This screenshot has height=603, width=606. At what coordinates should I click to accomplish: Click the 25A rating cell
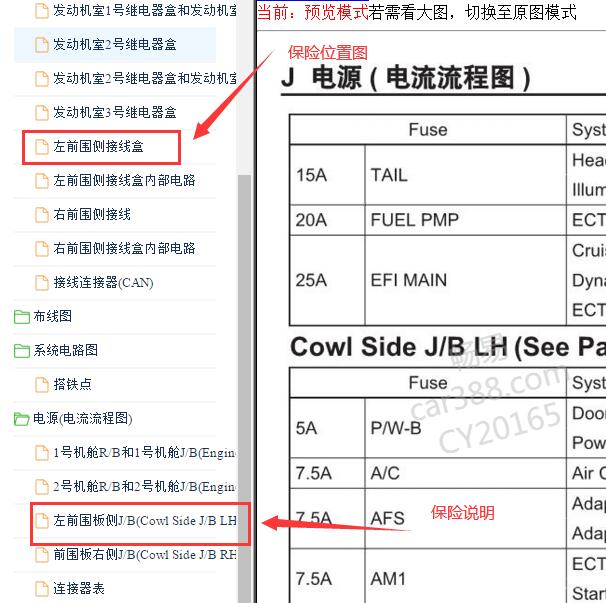pos(327,280)
